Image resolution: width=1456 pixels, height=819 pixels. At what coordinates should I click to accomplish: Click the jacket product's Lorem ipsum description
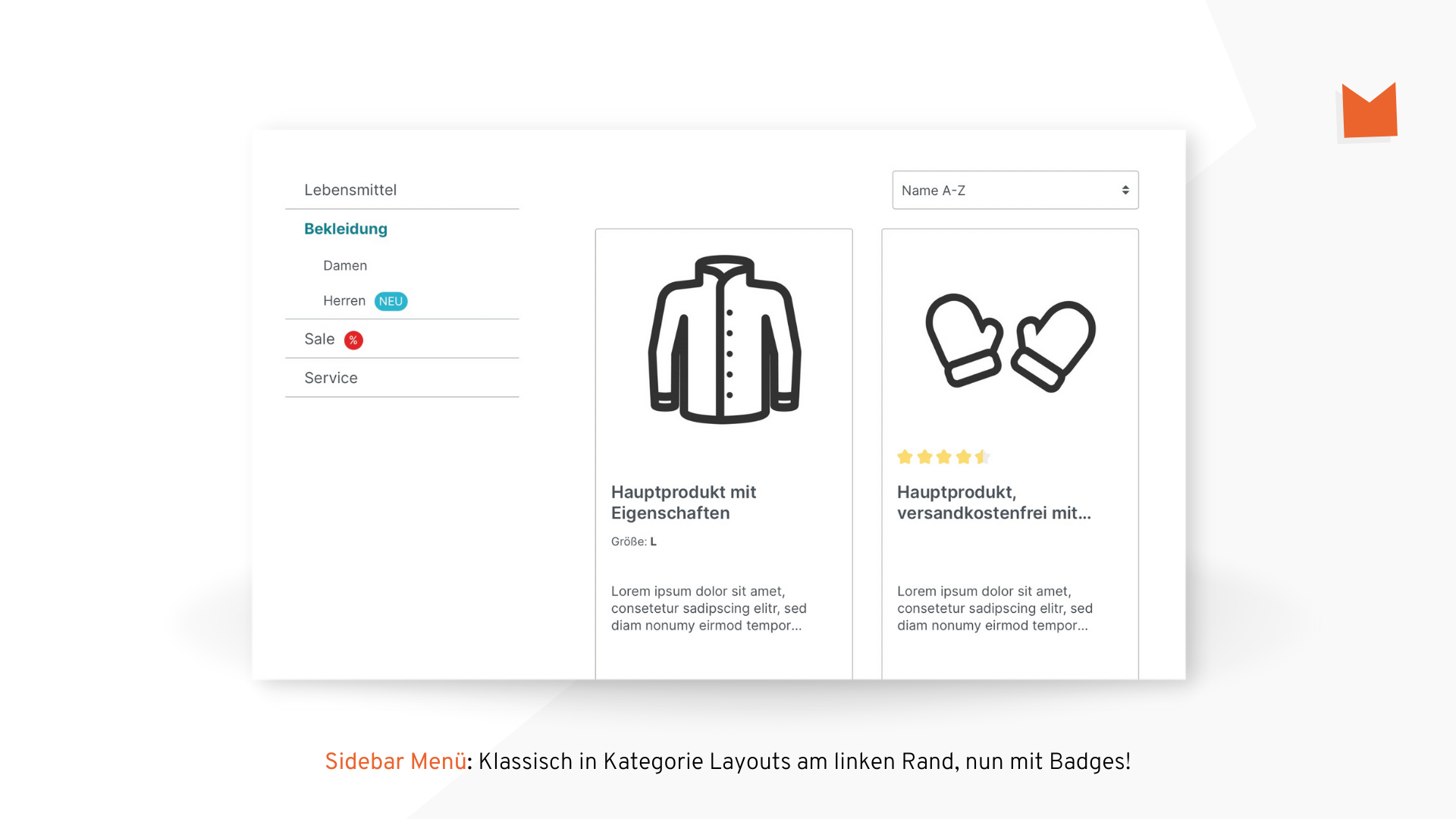(x=709, y=608)
